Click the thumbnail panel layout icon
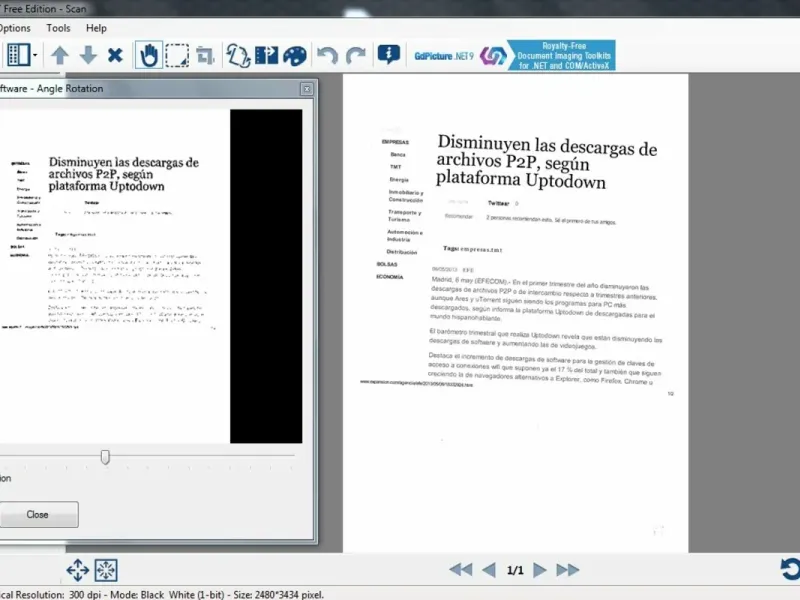The width and height of the screenshot is (800, 600). [18, 55]
